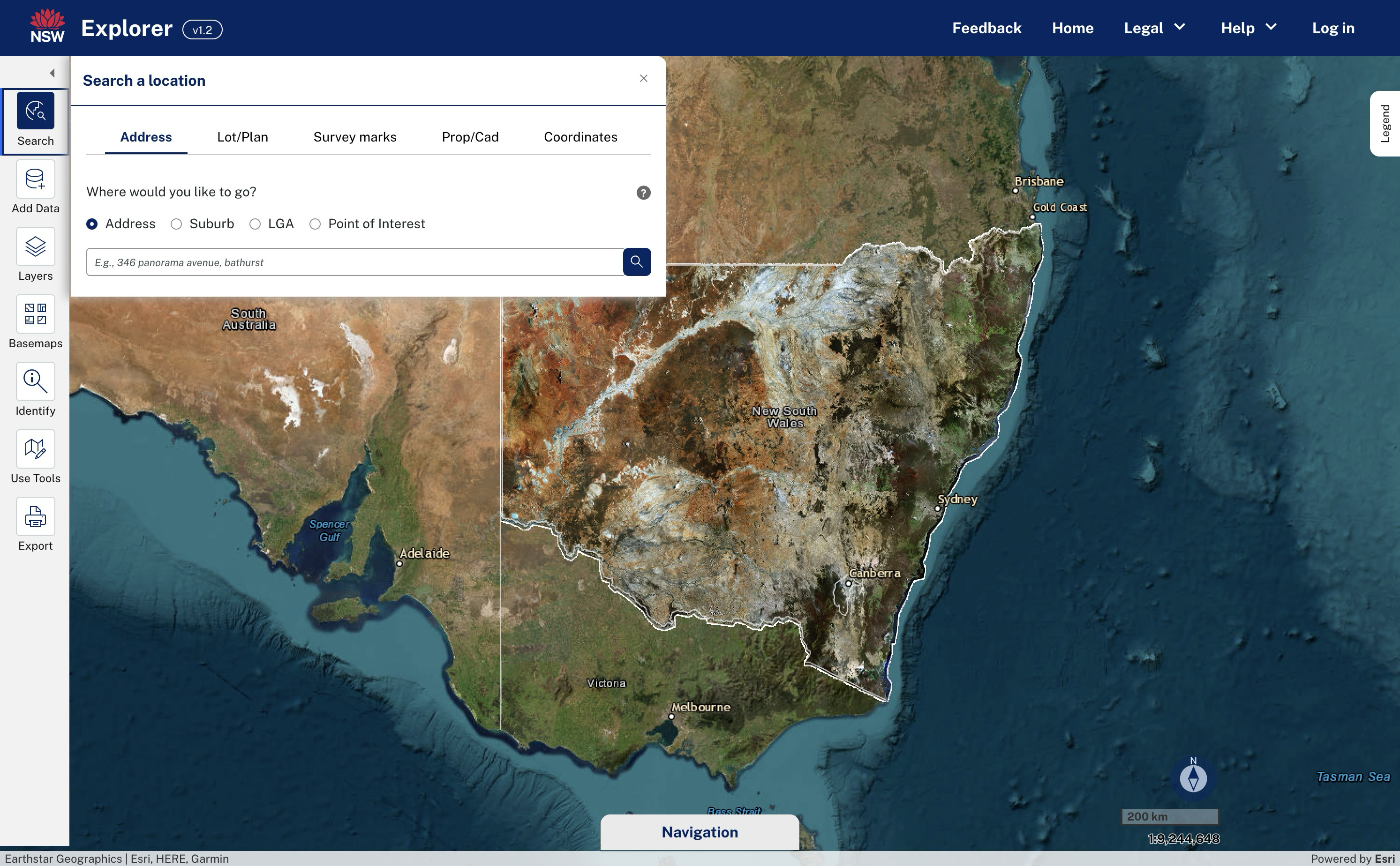Image resolution: width=1400 pixels, height=866 pixels.
Task: Select the Suburb radio option
Action: coord(176,224)
